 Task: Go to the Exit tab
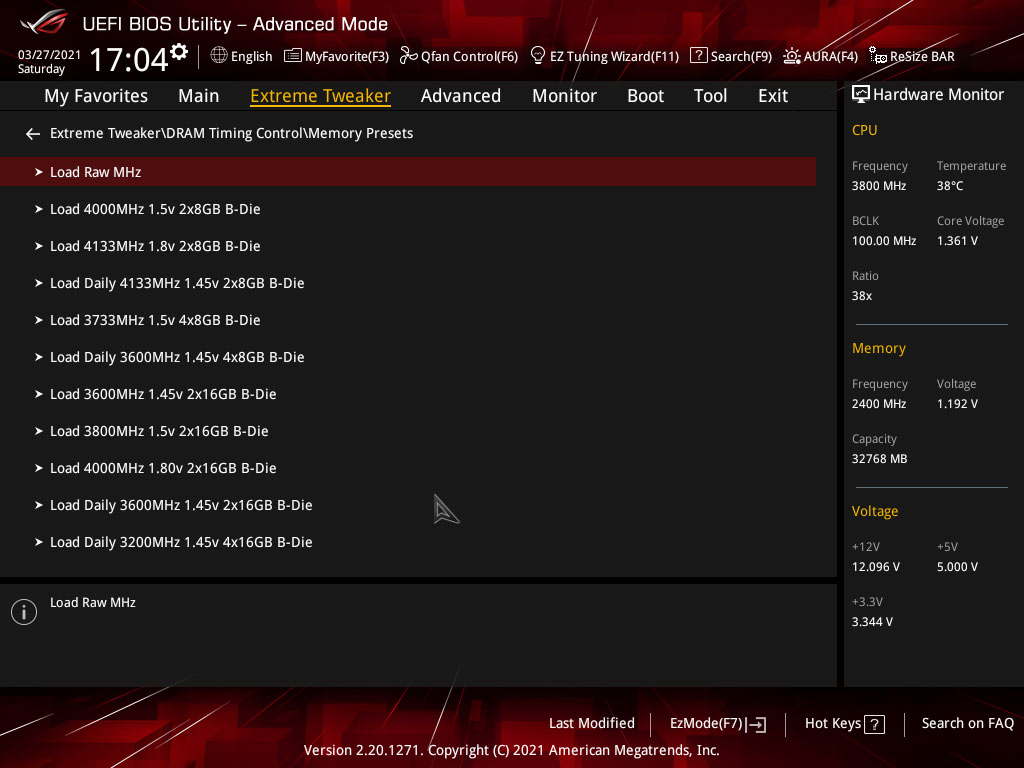point(773,96)
